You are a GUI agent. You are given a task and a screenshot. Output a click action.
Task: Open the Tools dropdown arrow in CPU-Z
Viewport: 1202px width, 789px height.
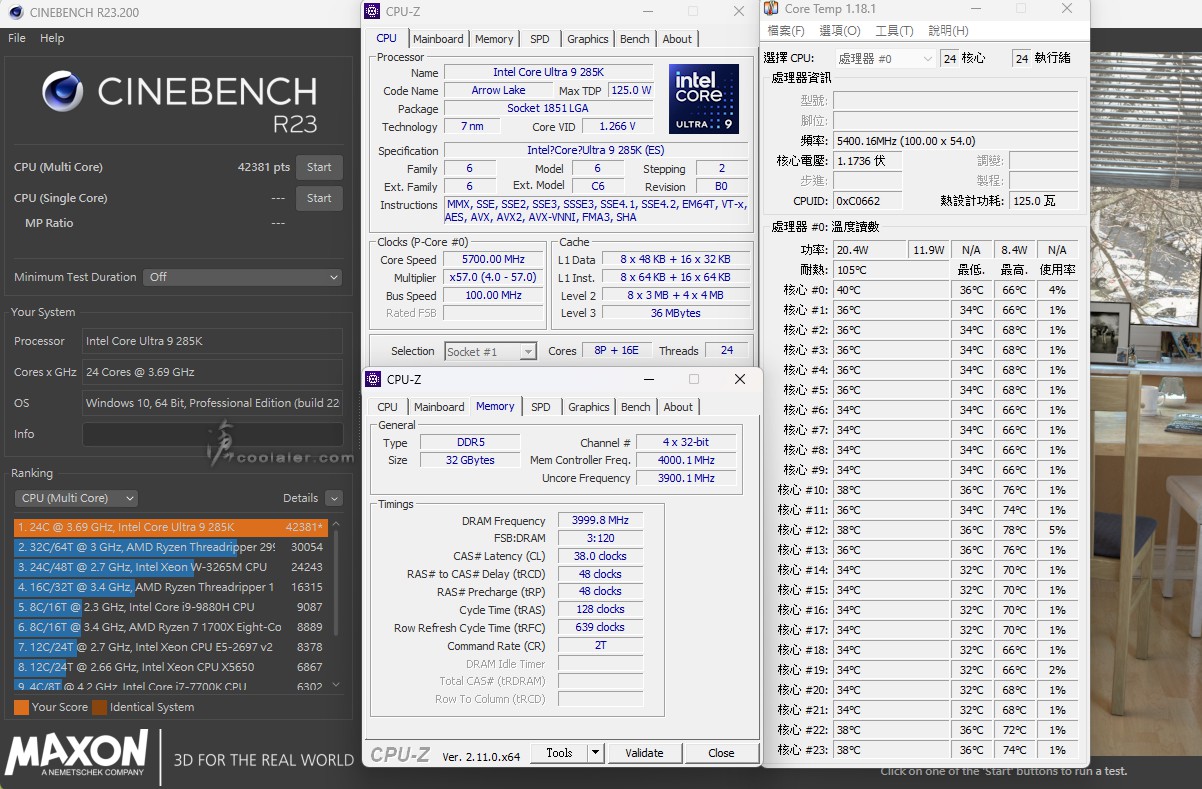point(595,753)
